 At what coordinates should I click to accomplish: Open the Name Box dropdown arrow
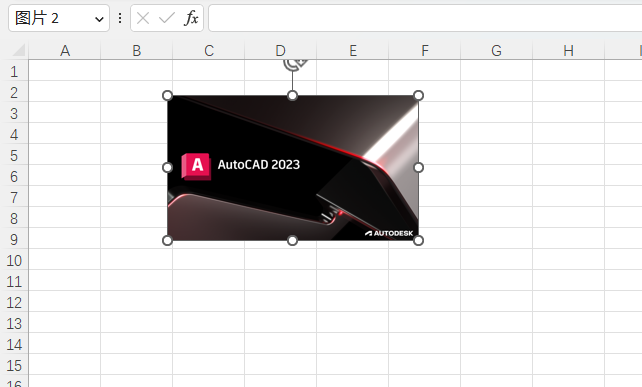pos(99,19)
